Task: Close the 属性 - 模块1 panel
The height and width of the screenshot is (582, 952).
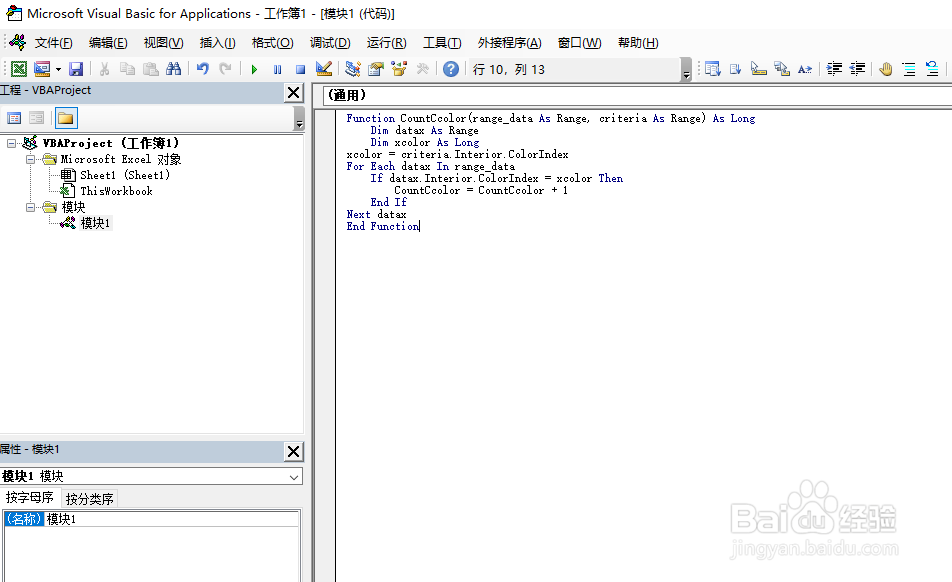Action: coord(293,451)
